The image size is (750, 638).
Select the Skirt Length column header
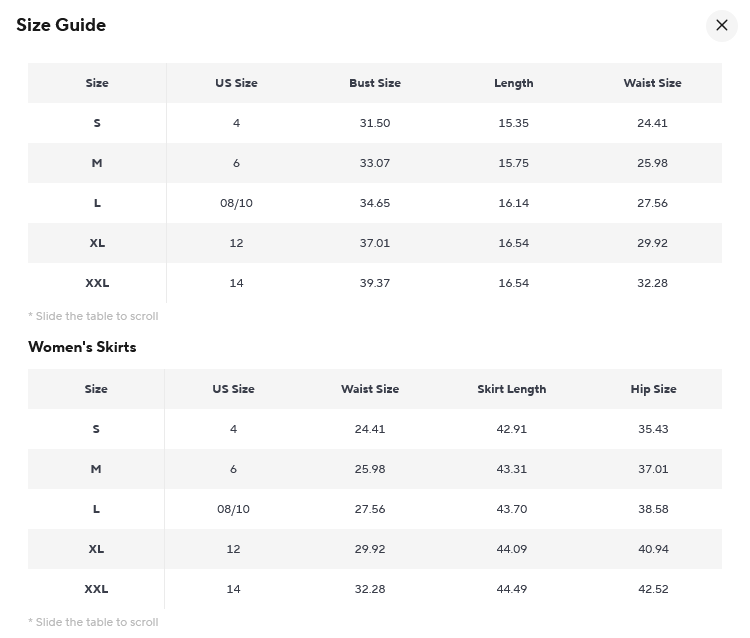(512, 389)
